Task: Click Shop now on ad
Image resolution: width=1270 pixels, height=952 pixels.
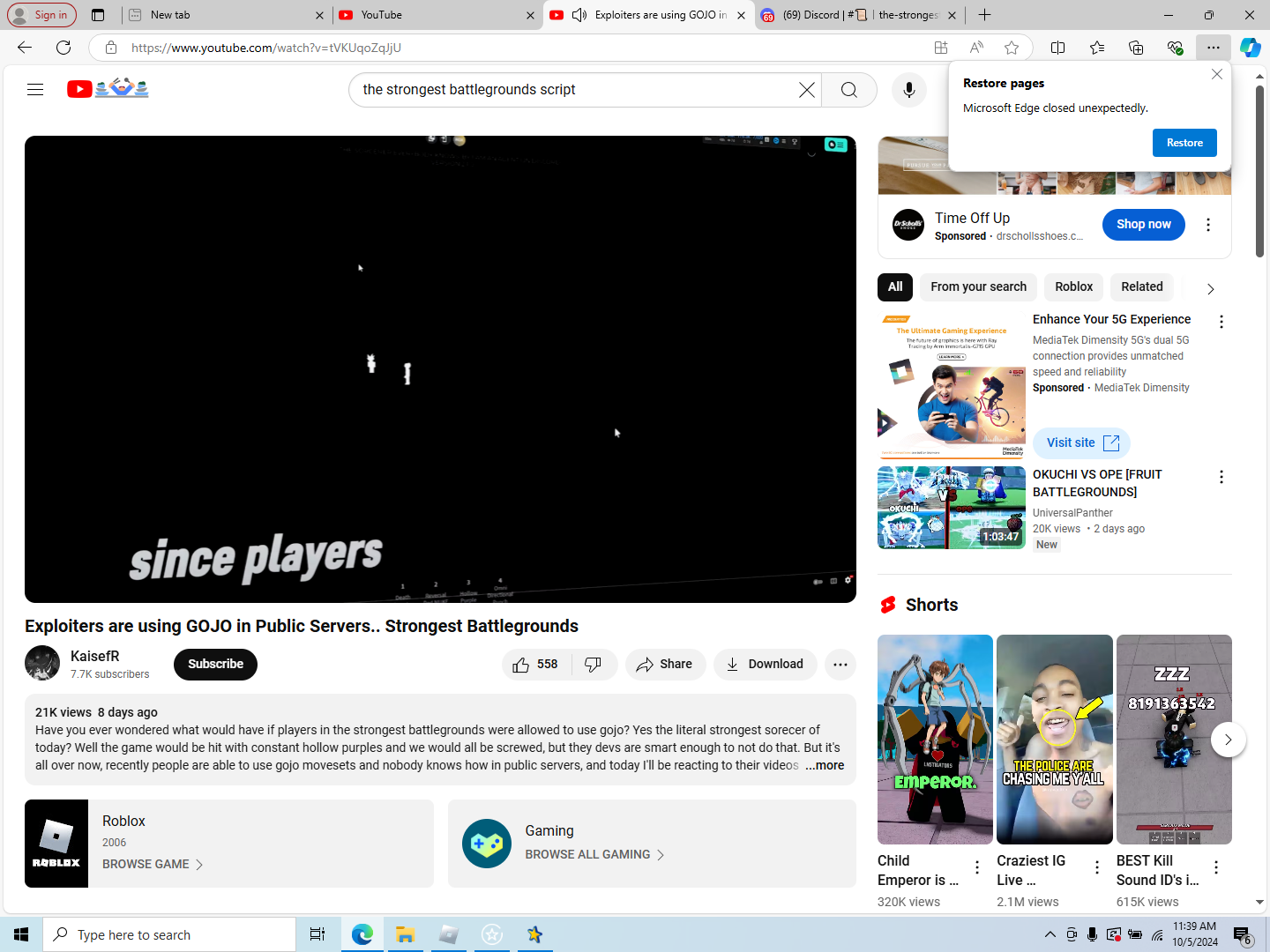Action: [x=1143, y=224]
